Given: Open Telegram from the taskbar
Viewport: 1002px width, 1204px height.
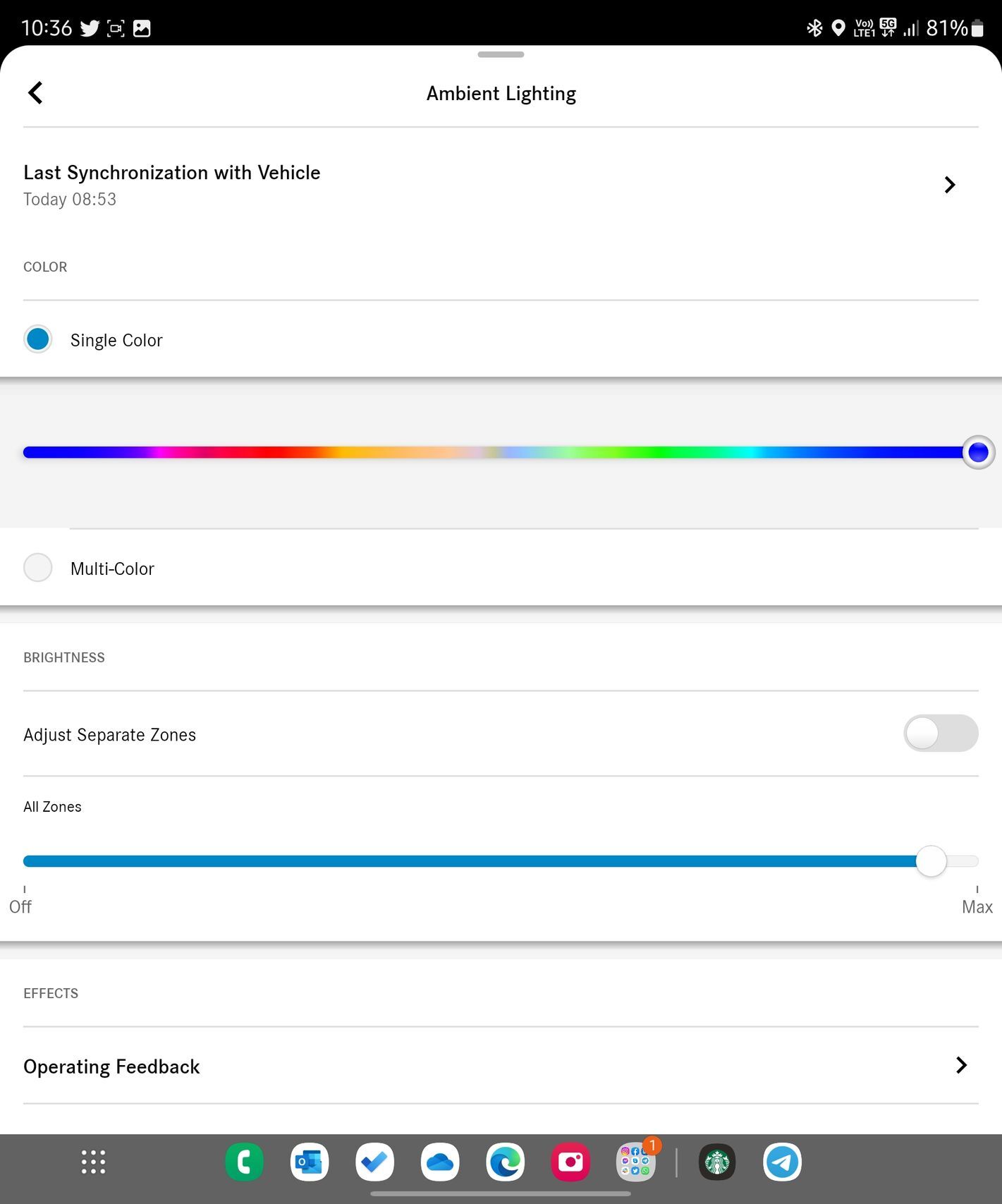Looking at the screenshot, I should tap(782, 1162).
